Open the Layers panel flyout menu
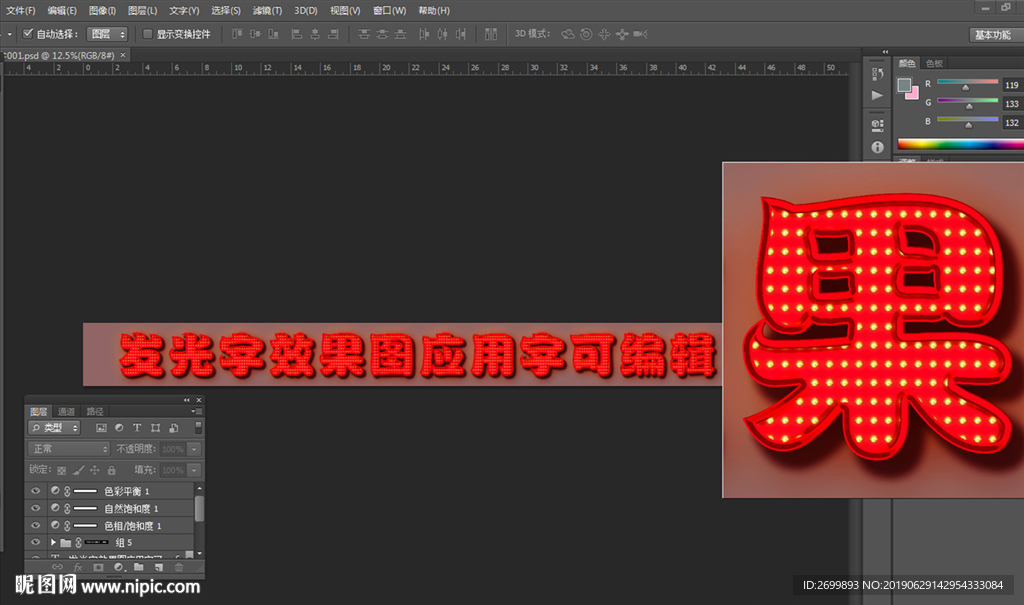 (196, 412)
